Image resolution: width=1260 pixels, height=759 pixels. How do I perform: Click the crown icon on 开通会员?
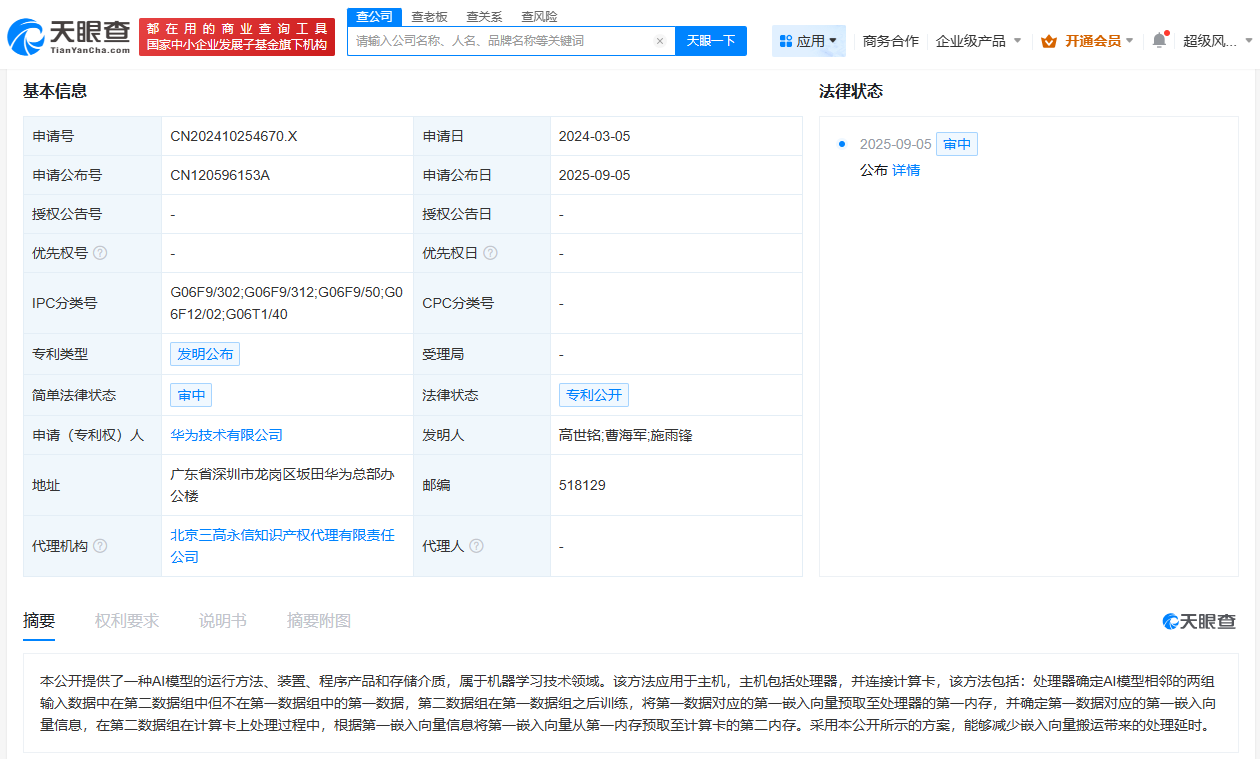click(1048, 40)
